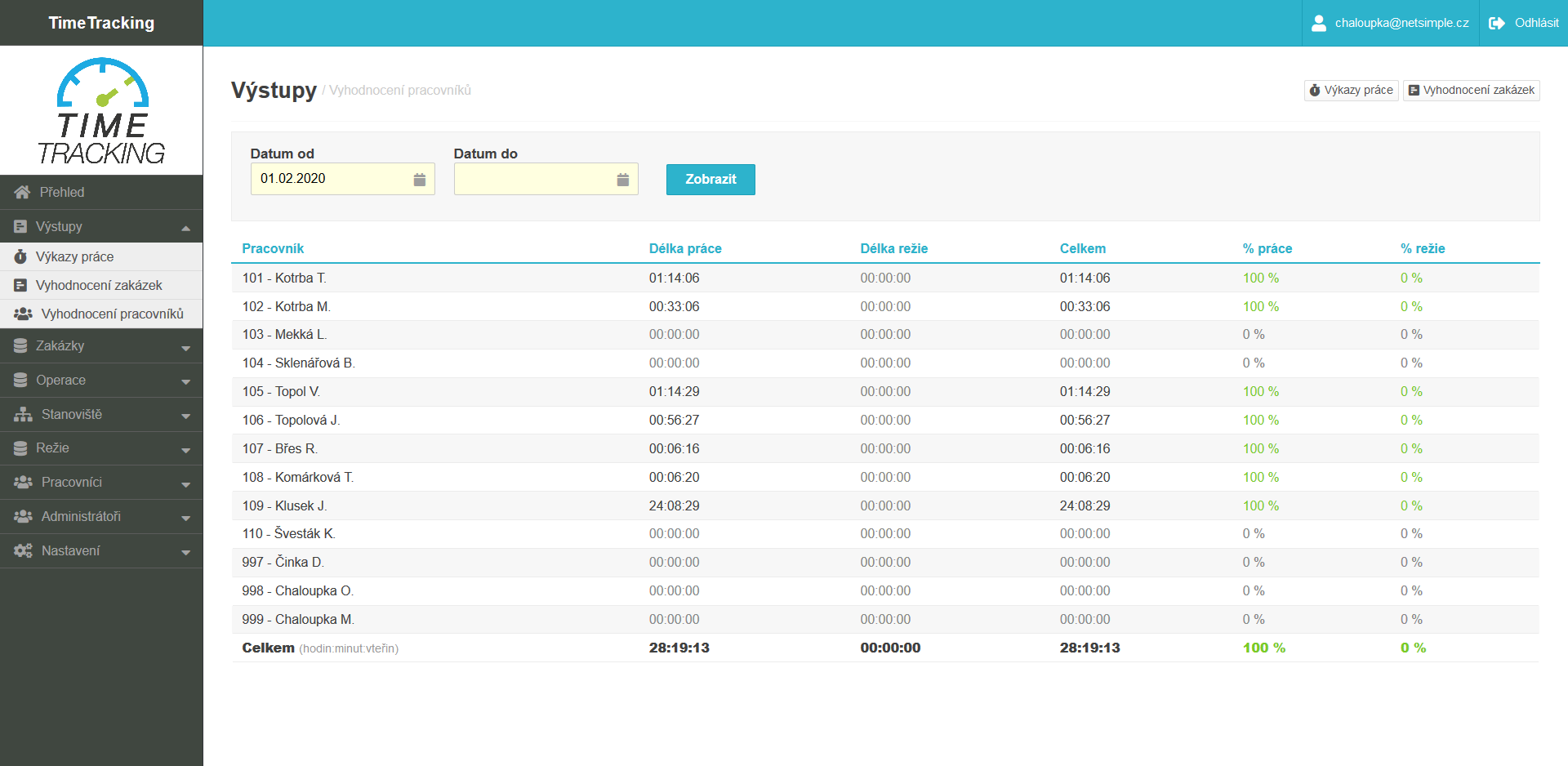Open the Nastavení menu item

(101, 550)
